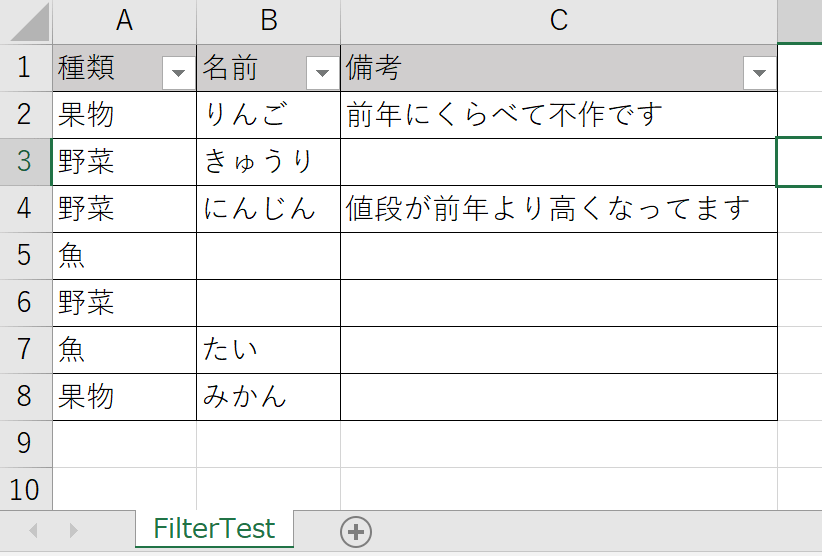This screenshot has height=556, width=822.
Task: Click the cell containing たい
Action: point(268,350)
